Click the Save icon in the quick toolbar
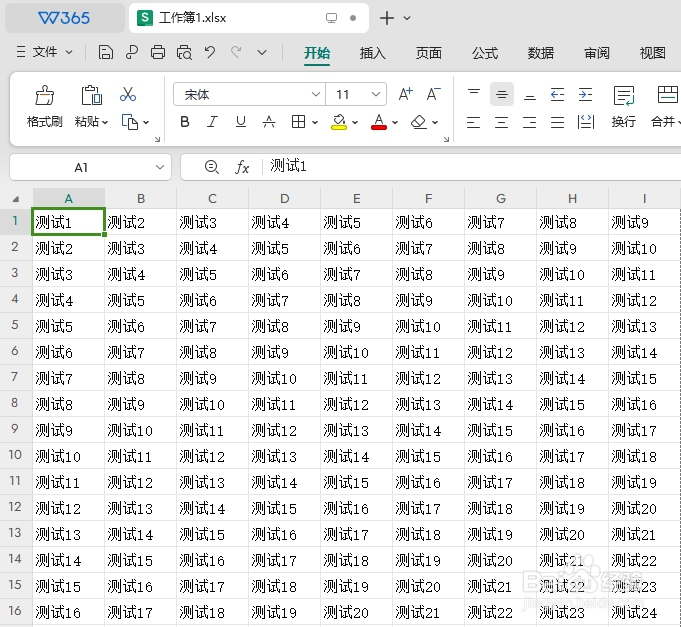Image resolution: width=681 pixels, height=627 pixels. point(106,53)
